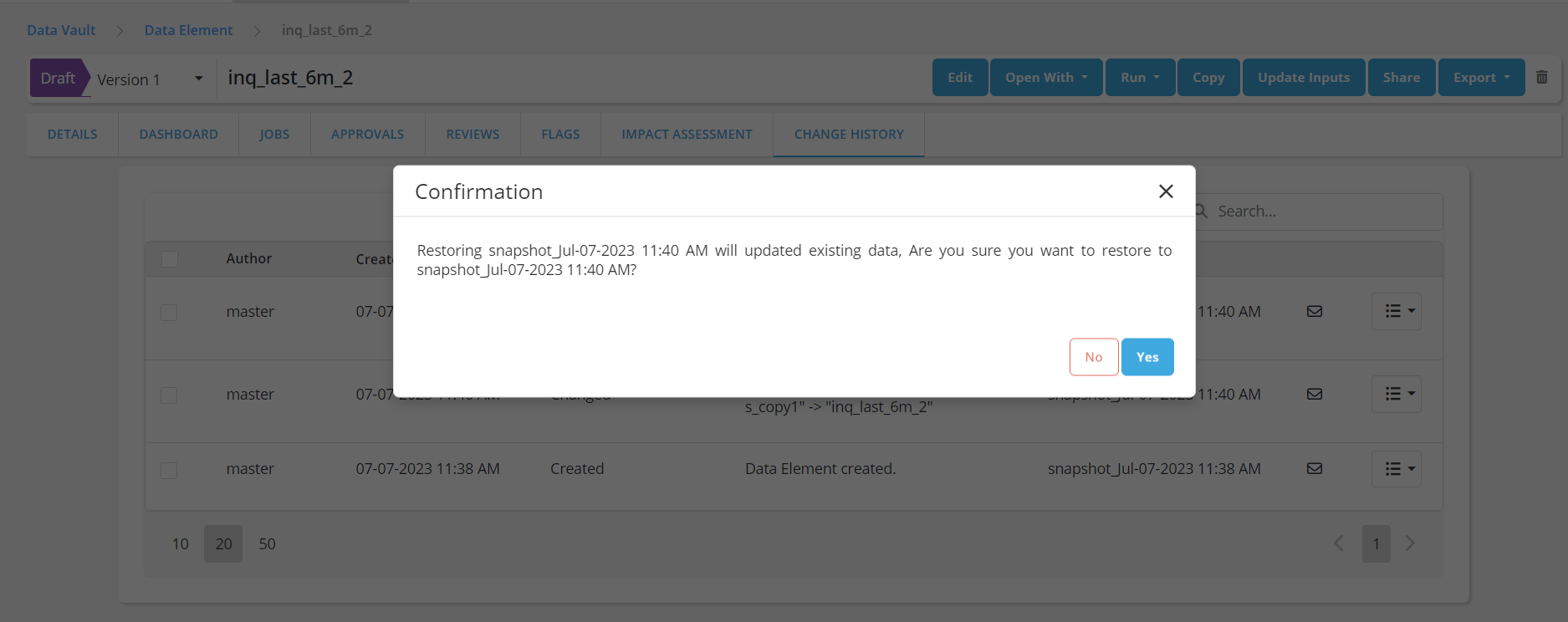Set page size to 50 rows
The image size is (1568, 622).
(267, 543)
